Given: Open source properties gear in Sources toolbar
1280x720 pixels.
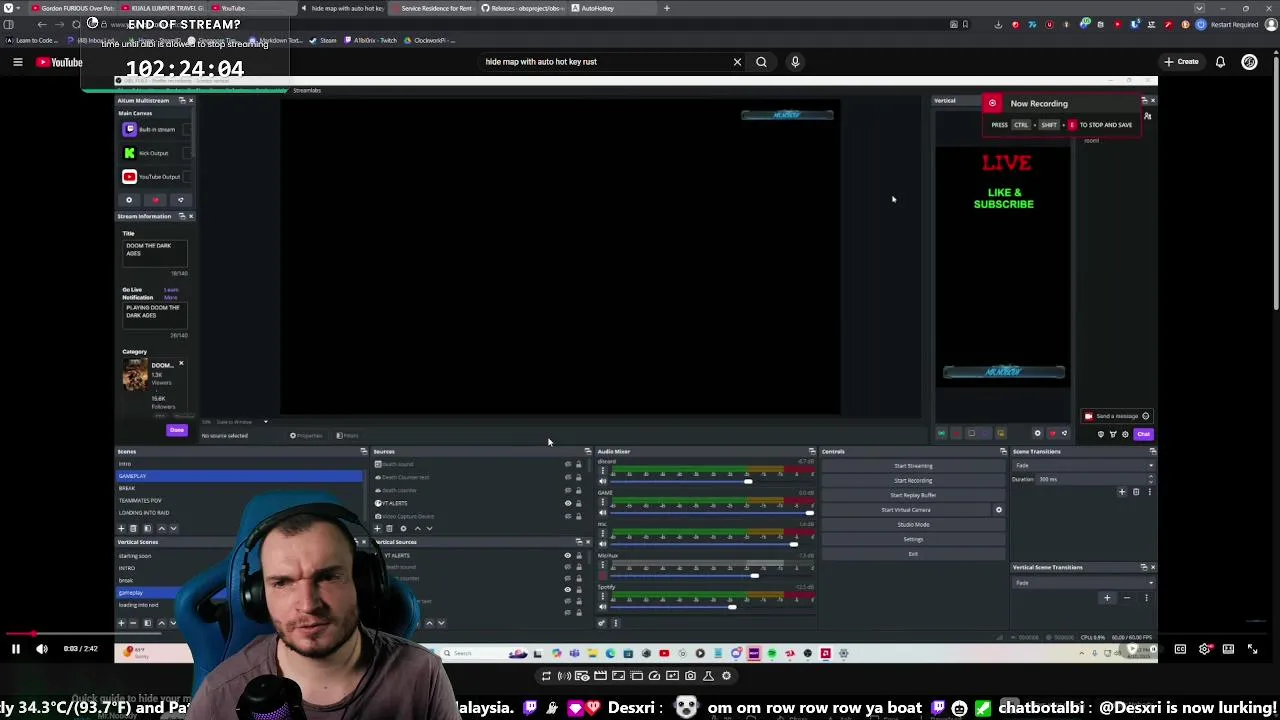Looking at the screenshot, I should [x=403, y=528].
